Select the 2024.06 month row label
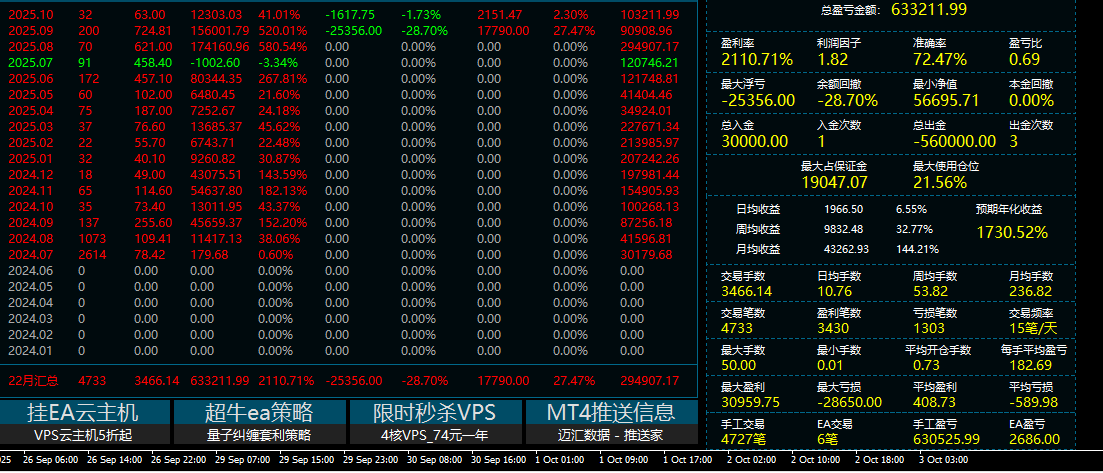 point(30,270)
